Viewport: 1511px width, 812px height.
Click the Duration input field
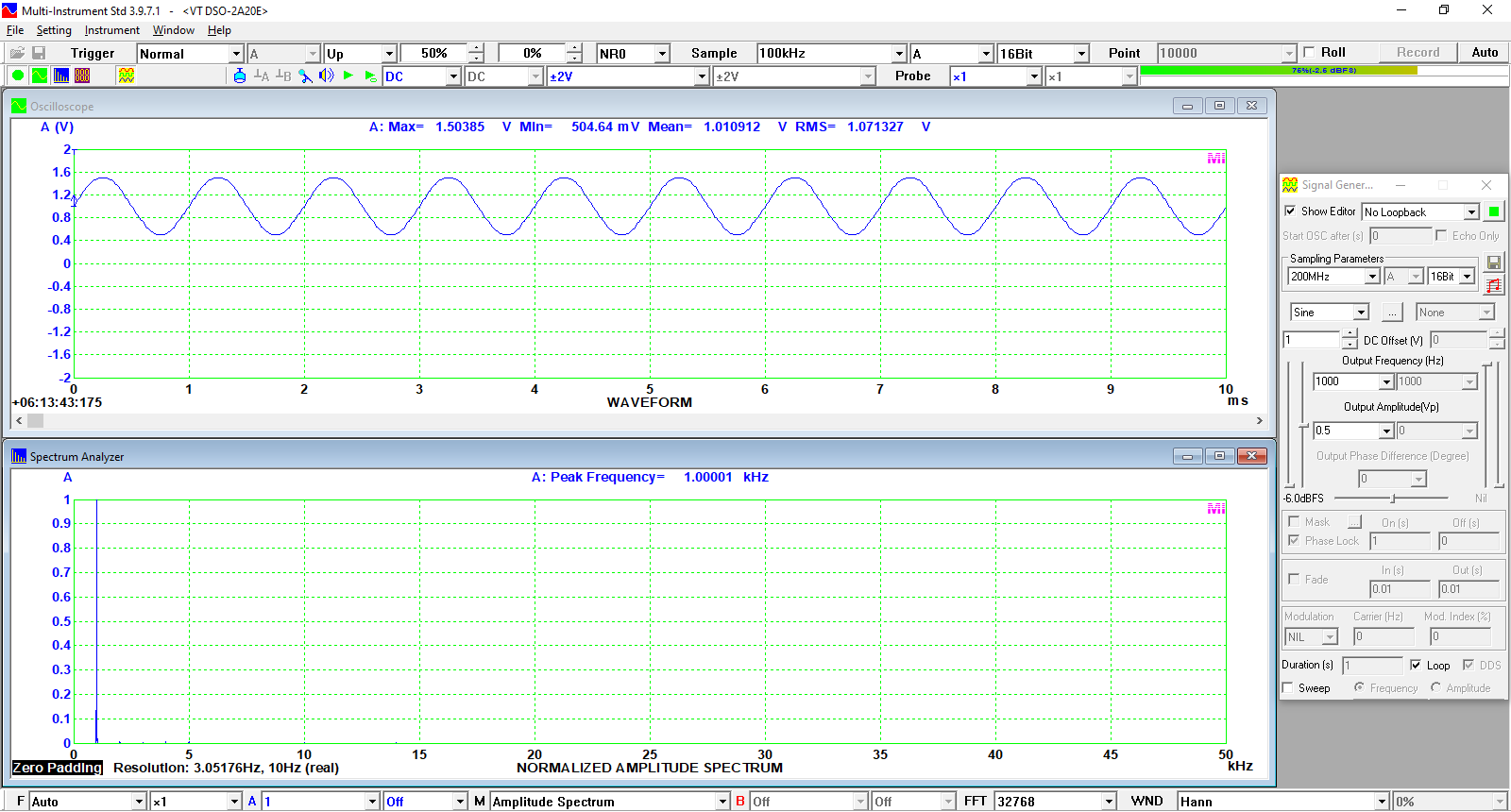(x=1372, y=666)
